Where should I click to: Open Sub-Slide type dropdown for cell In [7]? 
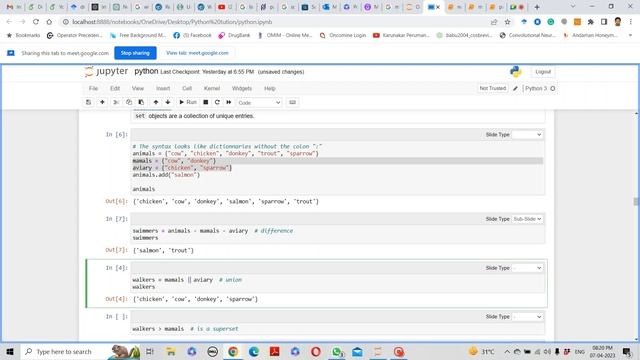click(x=527, y=219)
